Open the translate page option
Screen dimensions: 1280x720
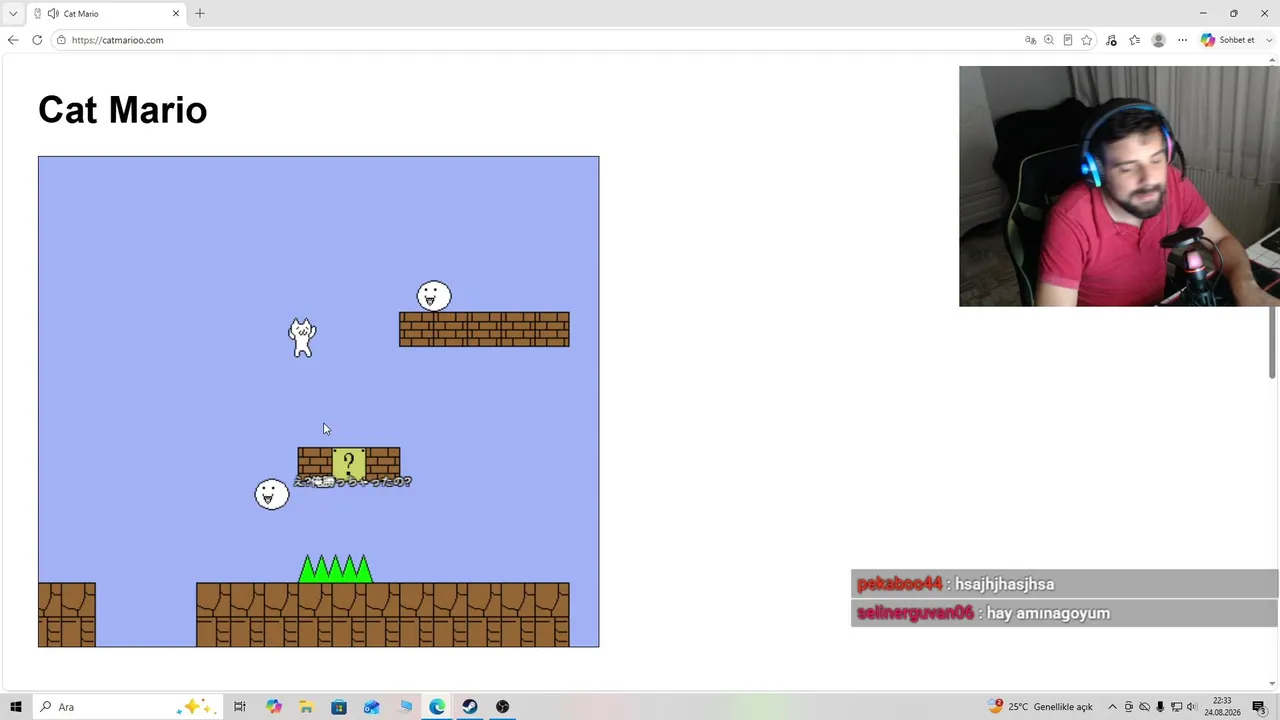(1030, 40)
